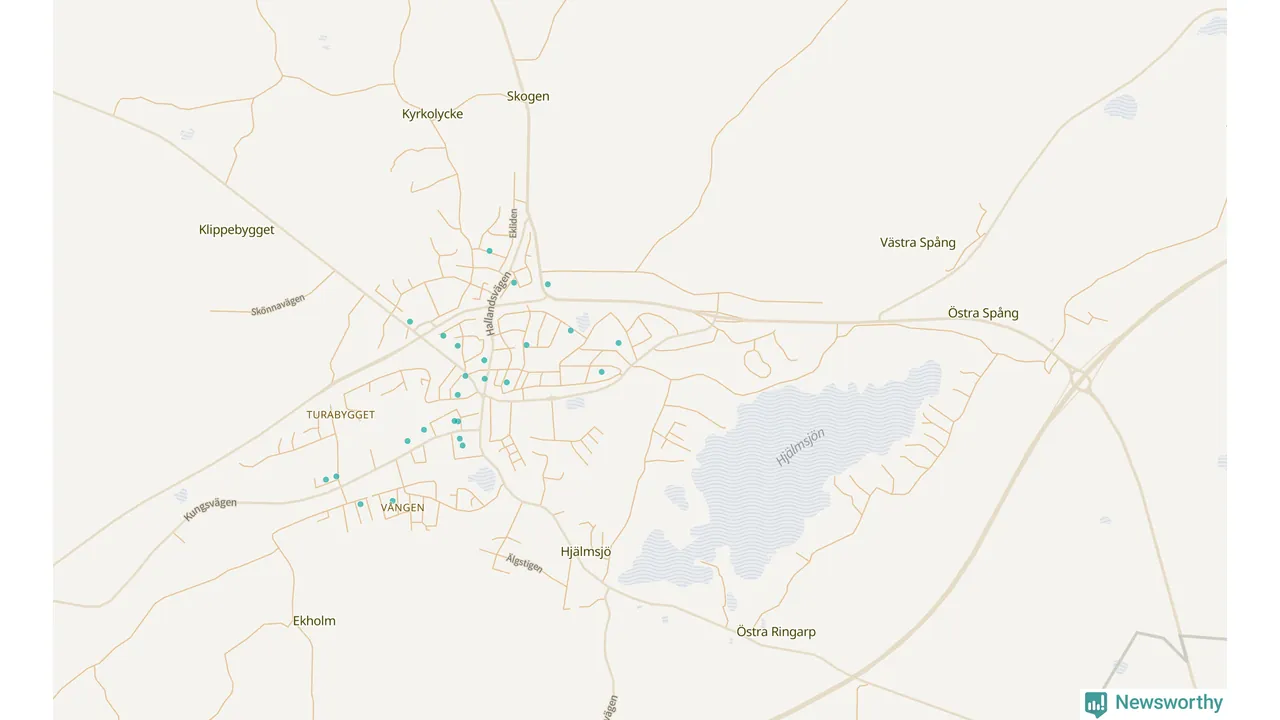Click the Skogen place label
The width and height of the screenshot is (1280, 720).
click(528, 97)
